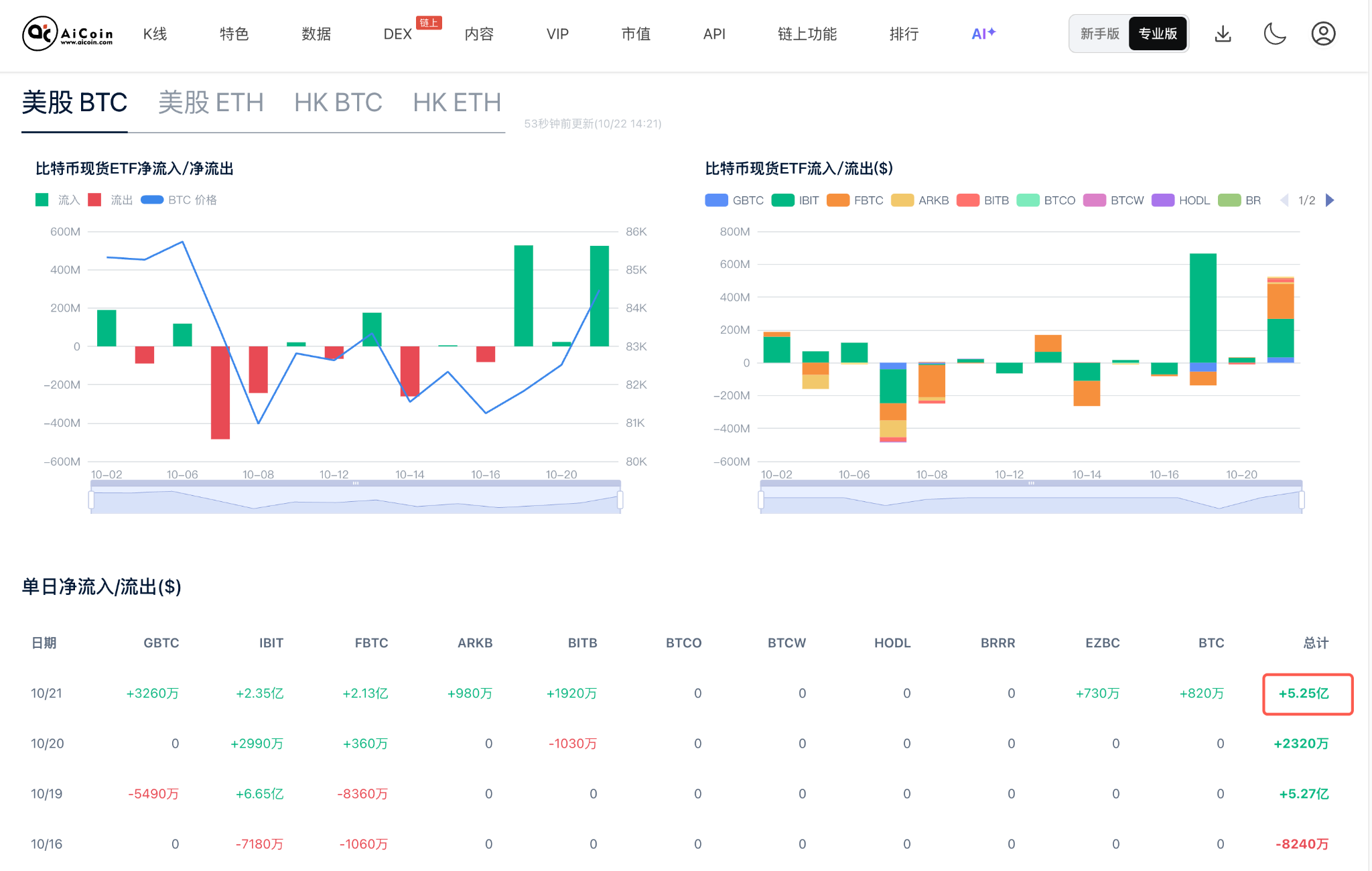
Task: Click the 总计 column header
Action: click(x=1316, y=643)
